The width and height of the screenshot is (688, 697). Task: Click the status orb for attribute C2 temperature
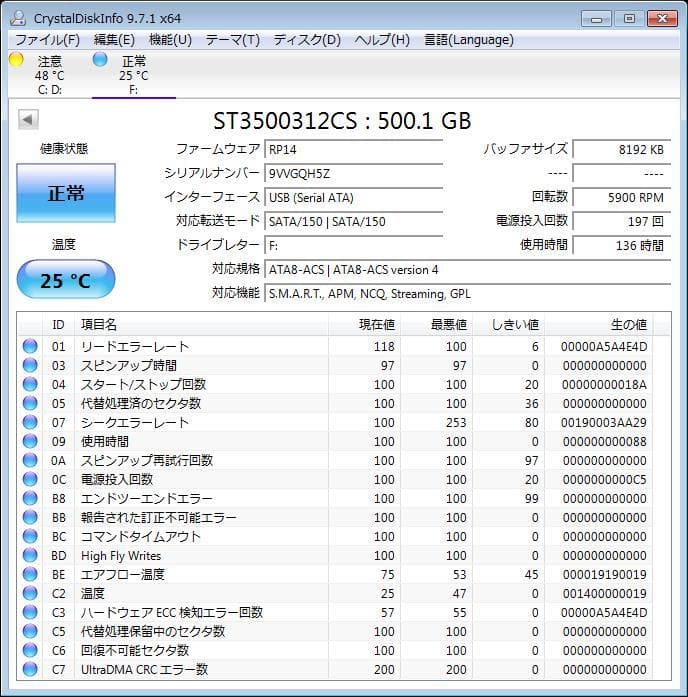tap(30, 594)
